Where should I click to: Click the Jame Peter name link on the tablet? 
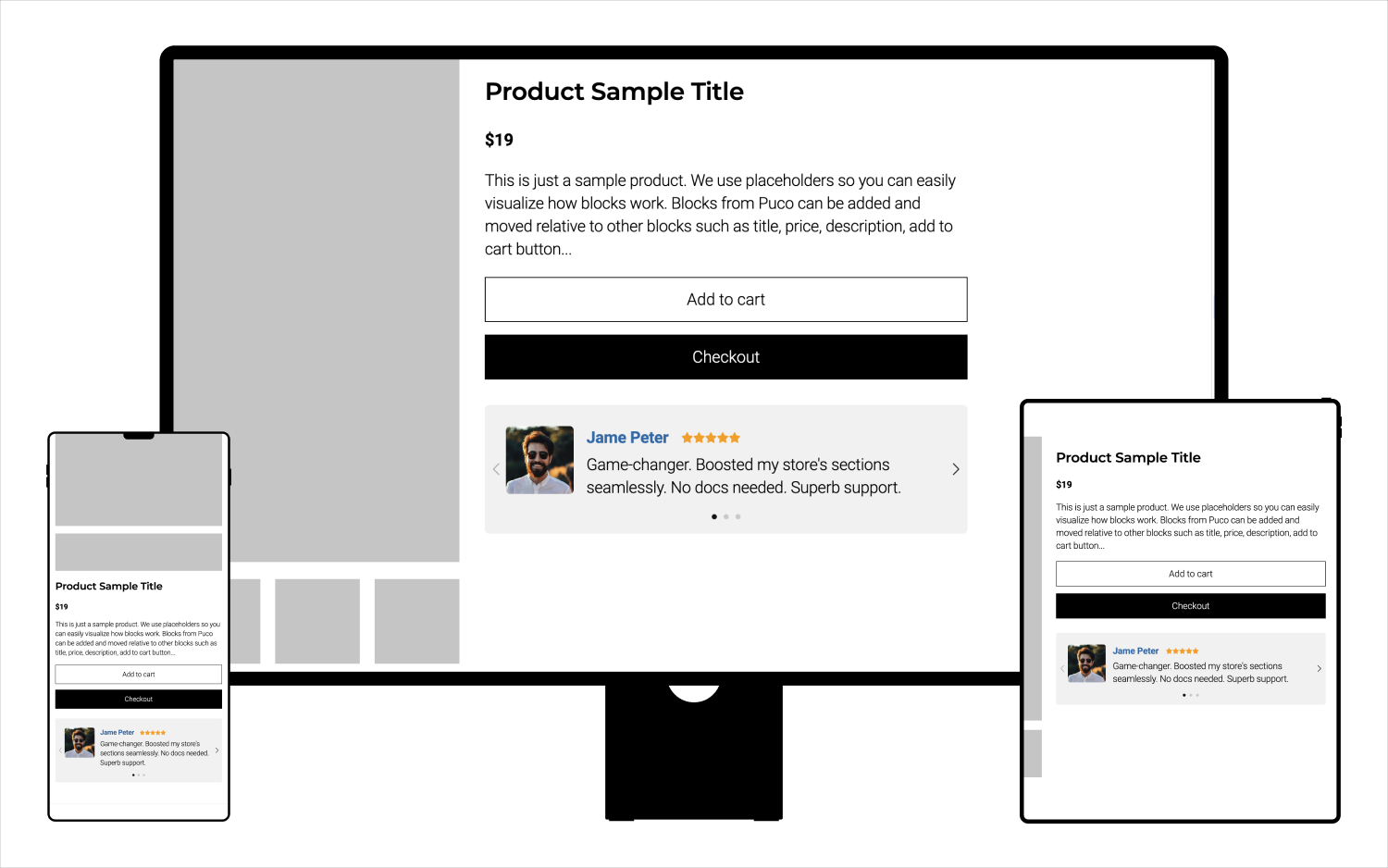(1134, 651)
